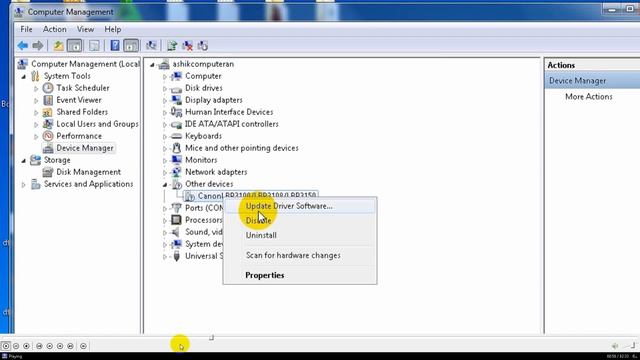Image resolution: width=640 pixels, height=360 pixels.
Task: Expand the IDE ATA/ATAPI controllers category
Action: coord(165,124)
